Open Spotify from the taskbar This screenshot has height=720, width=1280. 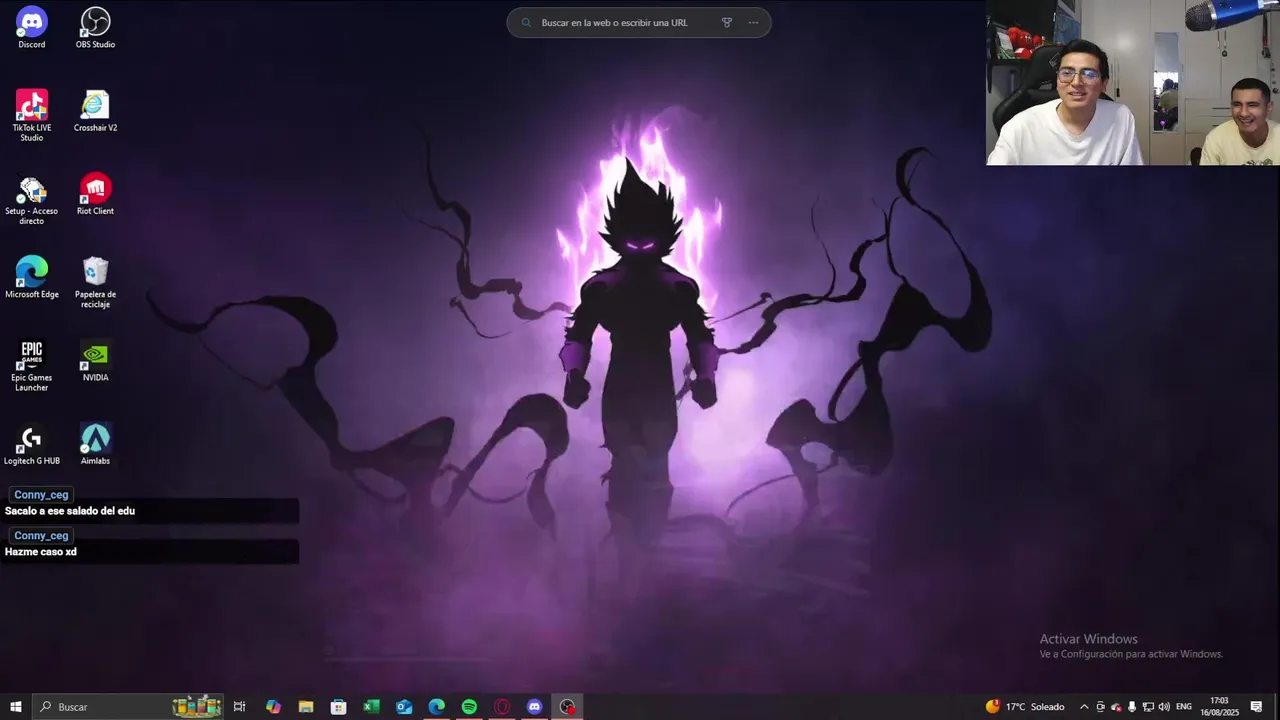[x=469, y=707]
